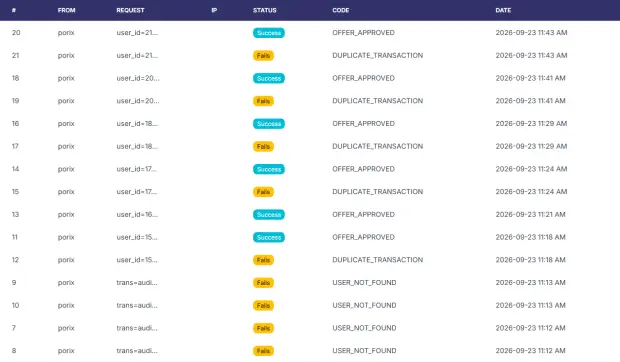Click the CODE column header

tap(340, 10)
